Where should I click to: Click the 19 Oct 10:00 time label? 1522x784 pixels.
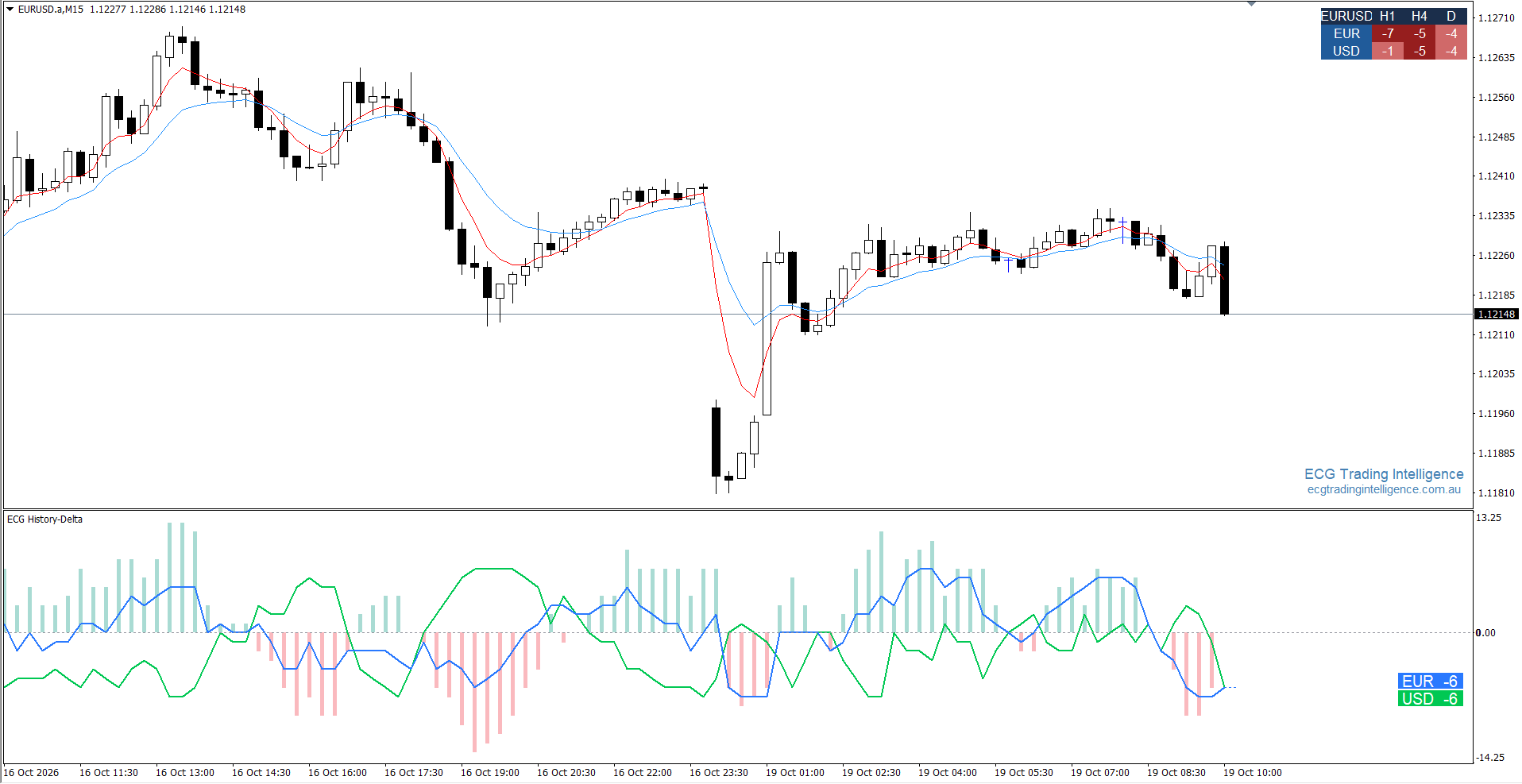(1253, 773)
